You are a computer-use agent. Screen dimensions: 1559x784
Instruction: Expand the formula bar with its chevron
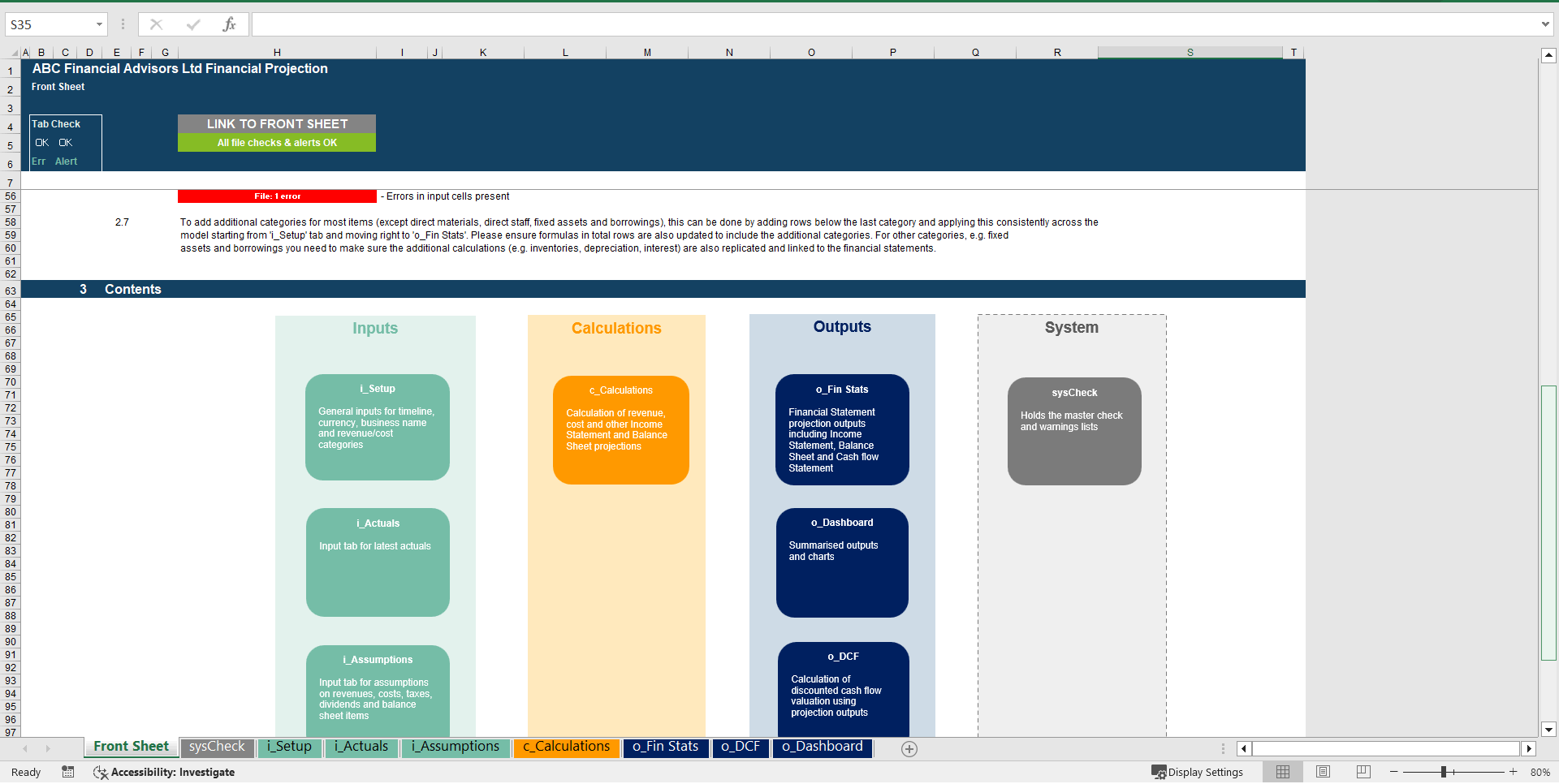[1545, 24]
